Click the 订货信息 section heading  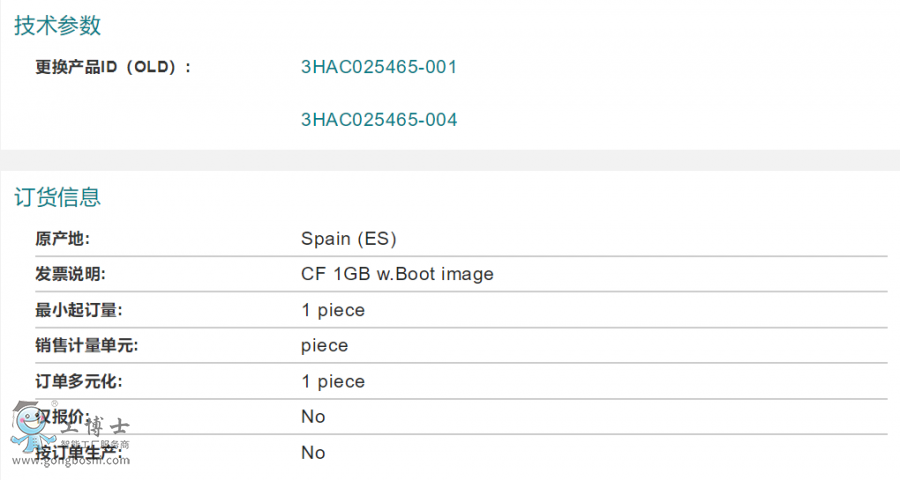point(57,197)
